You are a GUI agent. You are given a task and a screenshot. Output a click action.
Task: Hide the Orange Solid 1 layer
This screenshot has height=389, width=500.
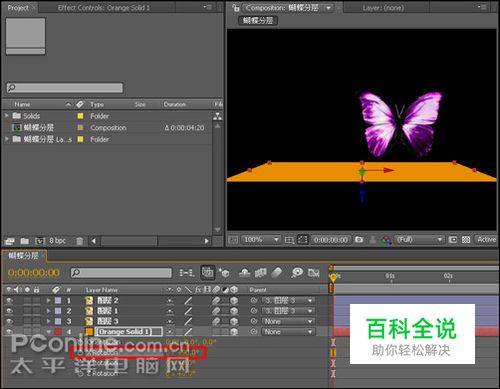(9, 332)
